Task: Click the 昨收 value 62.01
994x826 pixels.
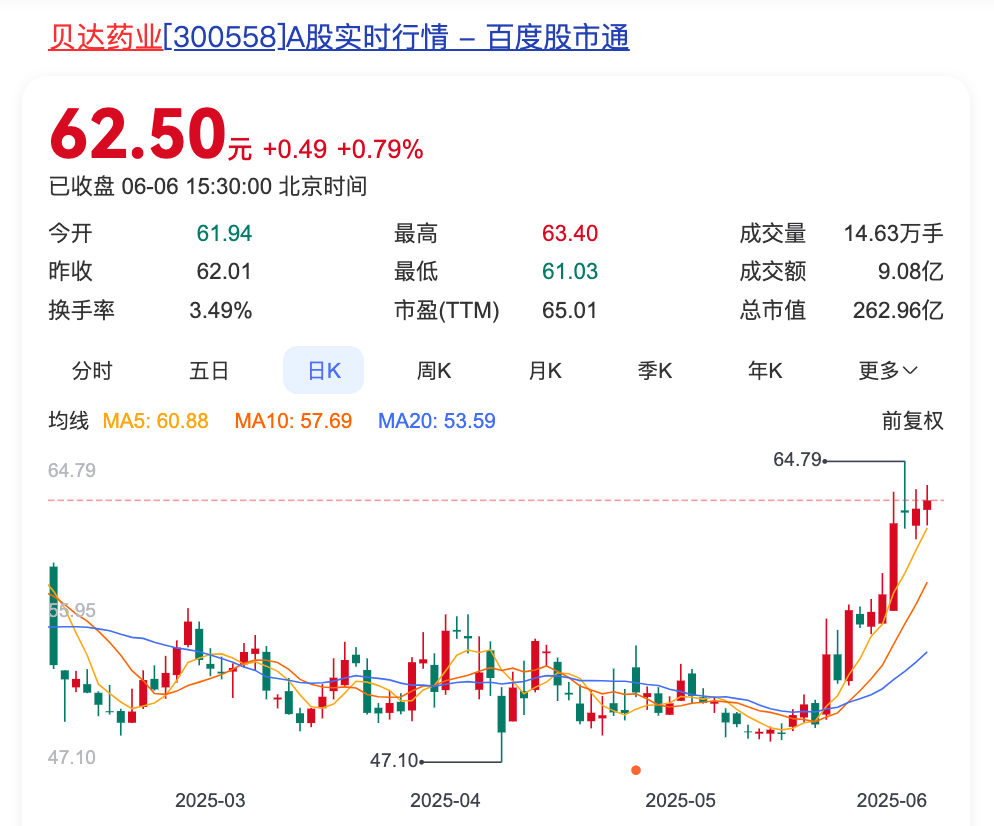Action: [224, 272]
